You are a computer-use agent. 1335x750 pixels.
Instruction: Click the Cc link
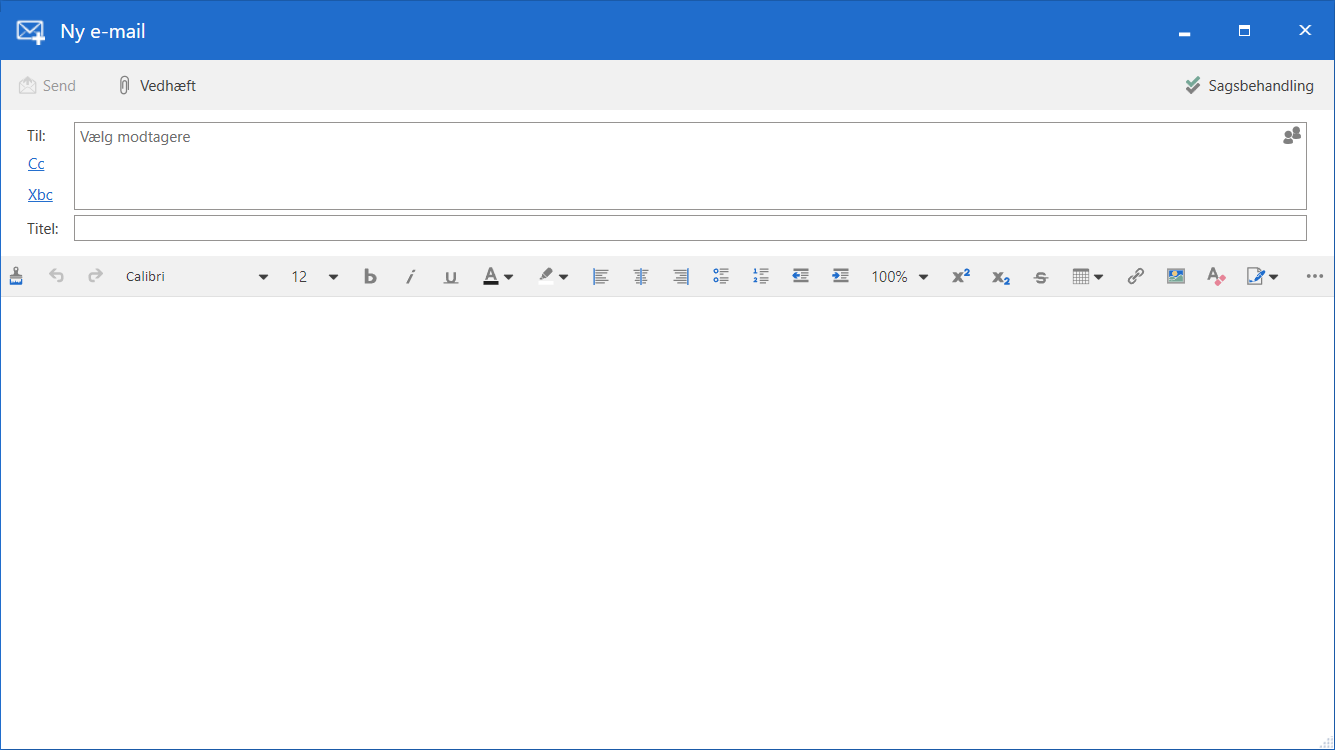tap(36, 164)
